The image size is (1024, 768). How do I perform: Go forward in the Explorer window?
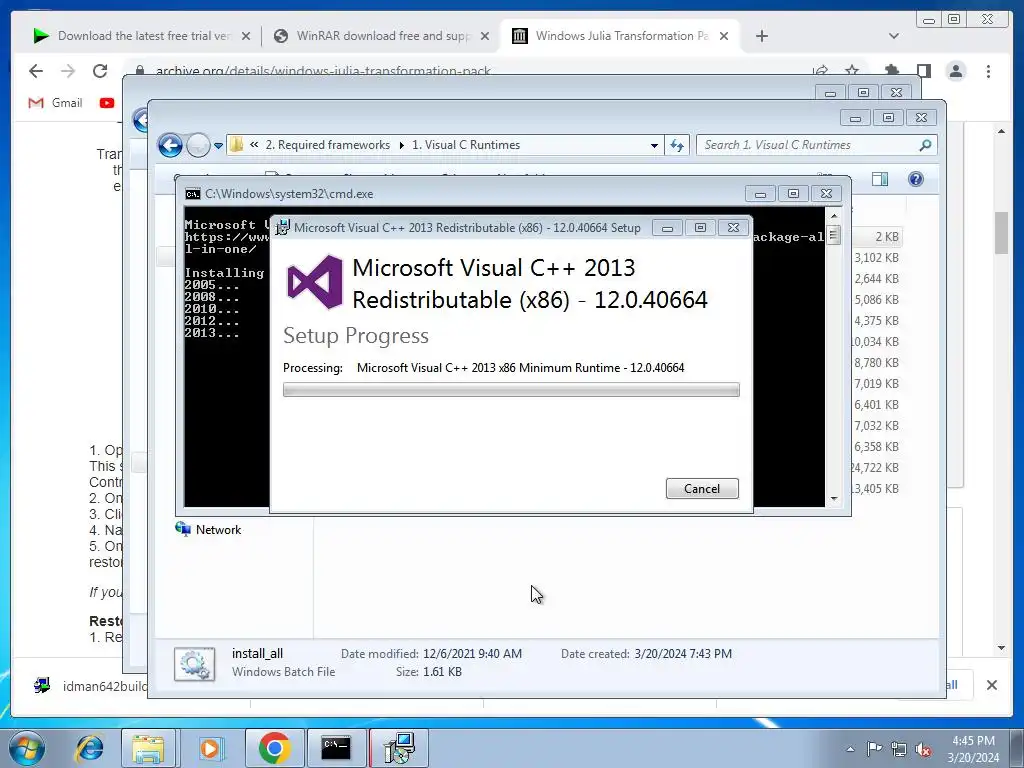[198, 145]
